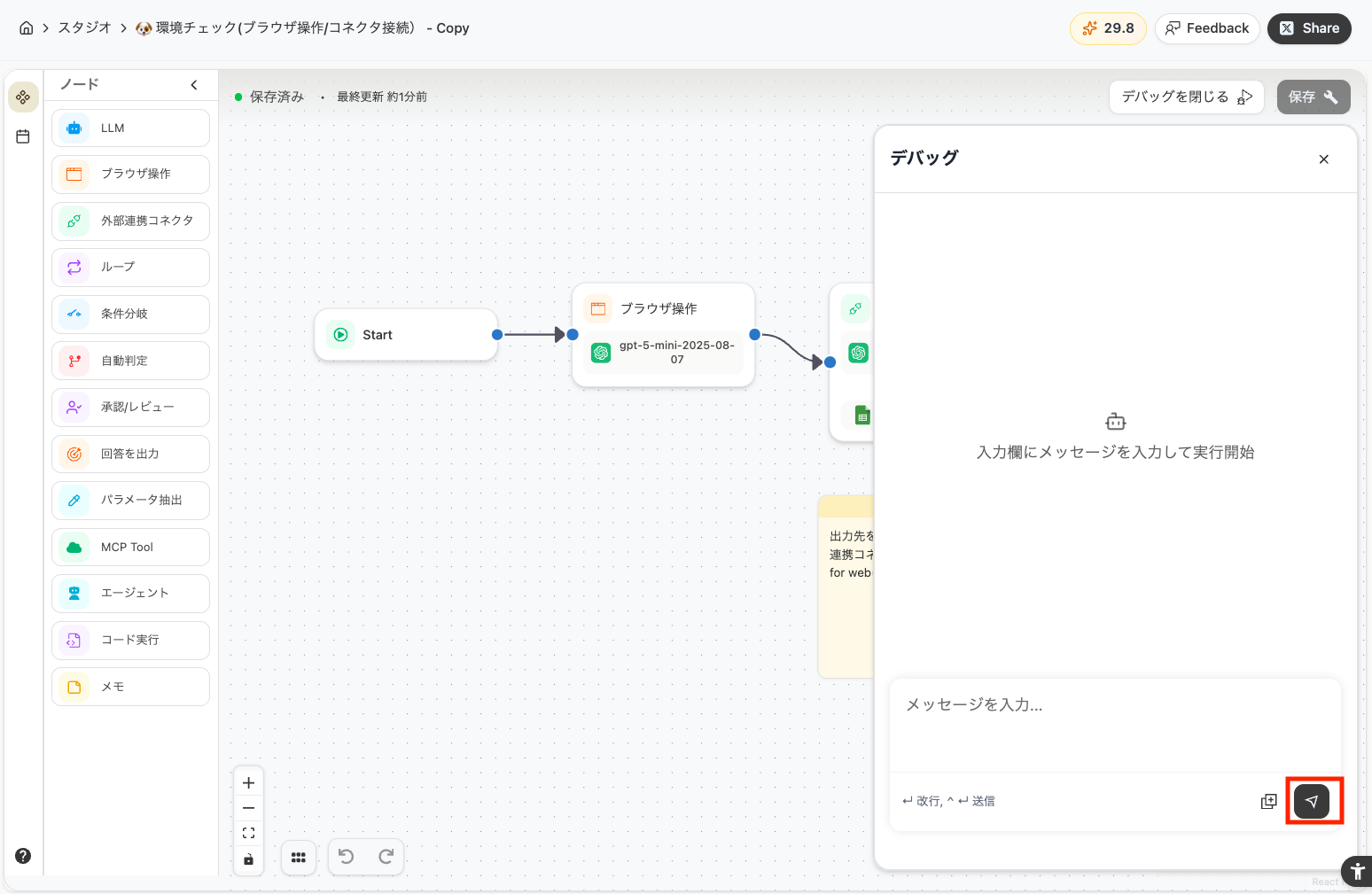Add an LLM node from the node panel
Image resolution: width=1372 pixels, height=894 pixels.
(x=130, y=128)
